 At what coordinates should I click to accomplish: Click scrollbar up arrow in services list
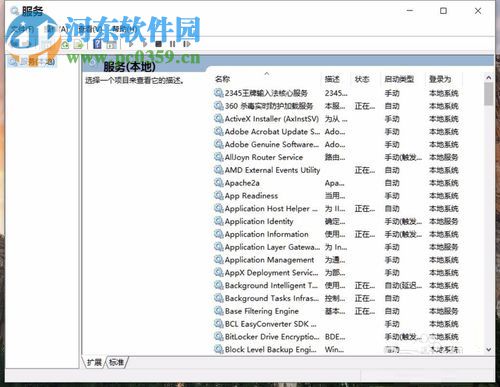click(x=489, y=78)
